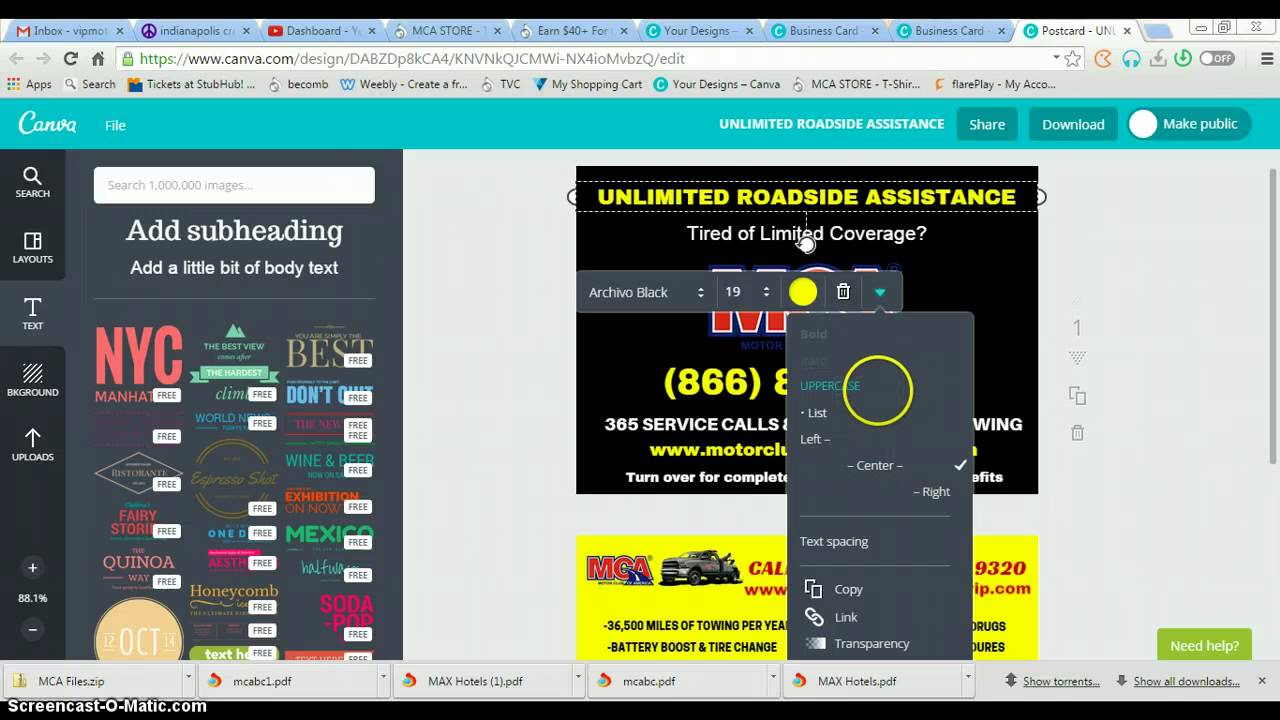Open the mcabc1.pdf download options arrow
The image size is (1280, 720).
383,680
